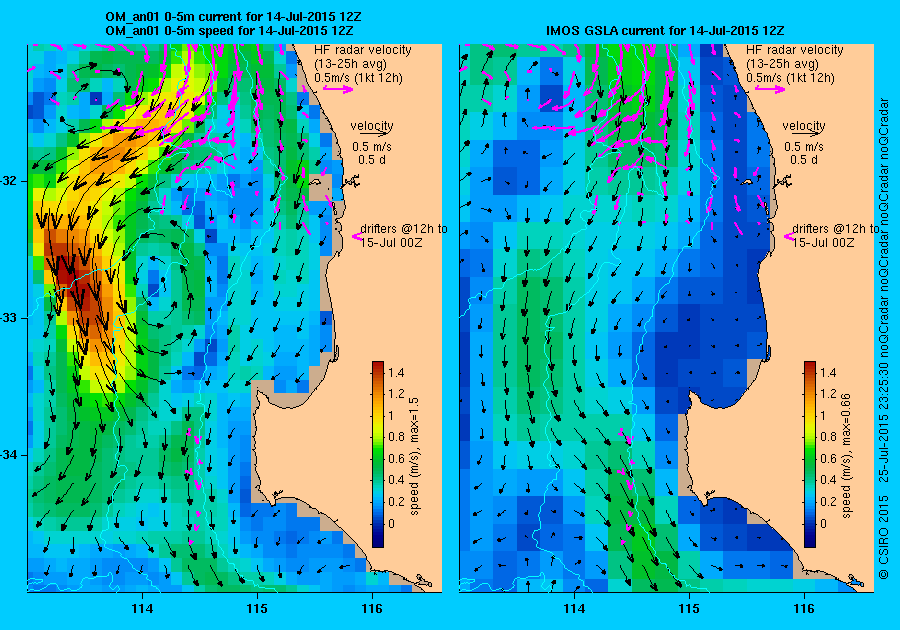900x630 pixels.
Task: Click the right panel speed color bar
Action: [x=810, y=454]
